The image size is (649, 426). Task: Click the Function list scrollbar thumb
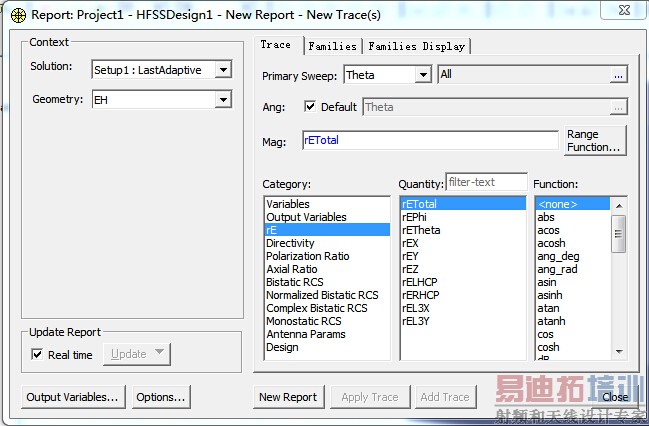pos(618,234)
